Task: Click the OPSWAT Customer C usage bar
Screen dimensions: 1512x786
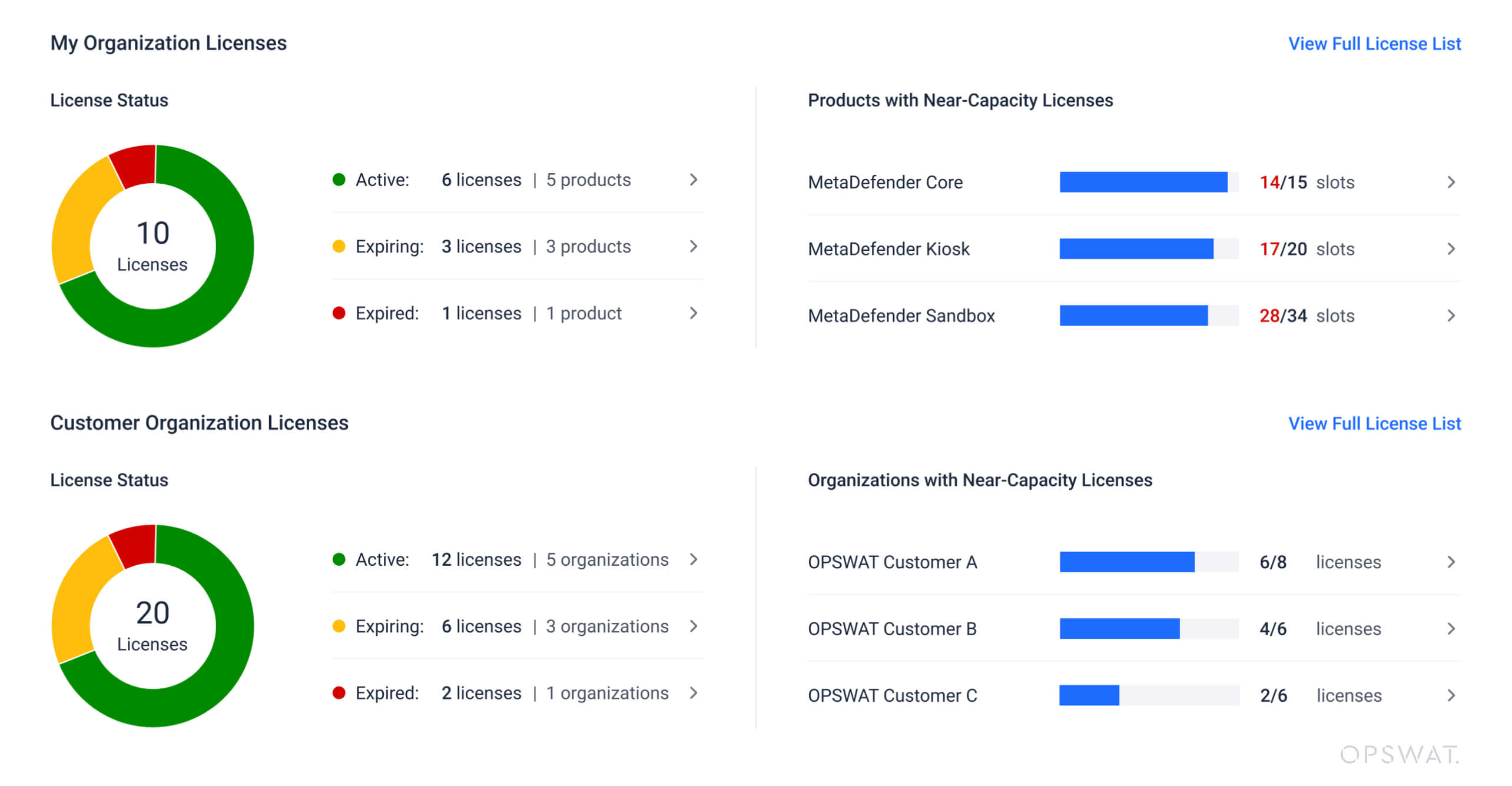Action: (x=1148, y=695)
